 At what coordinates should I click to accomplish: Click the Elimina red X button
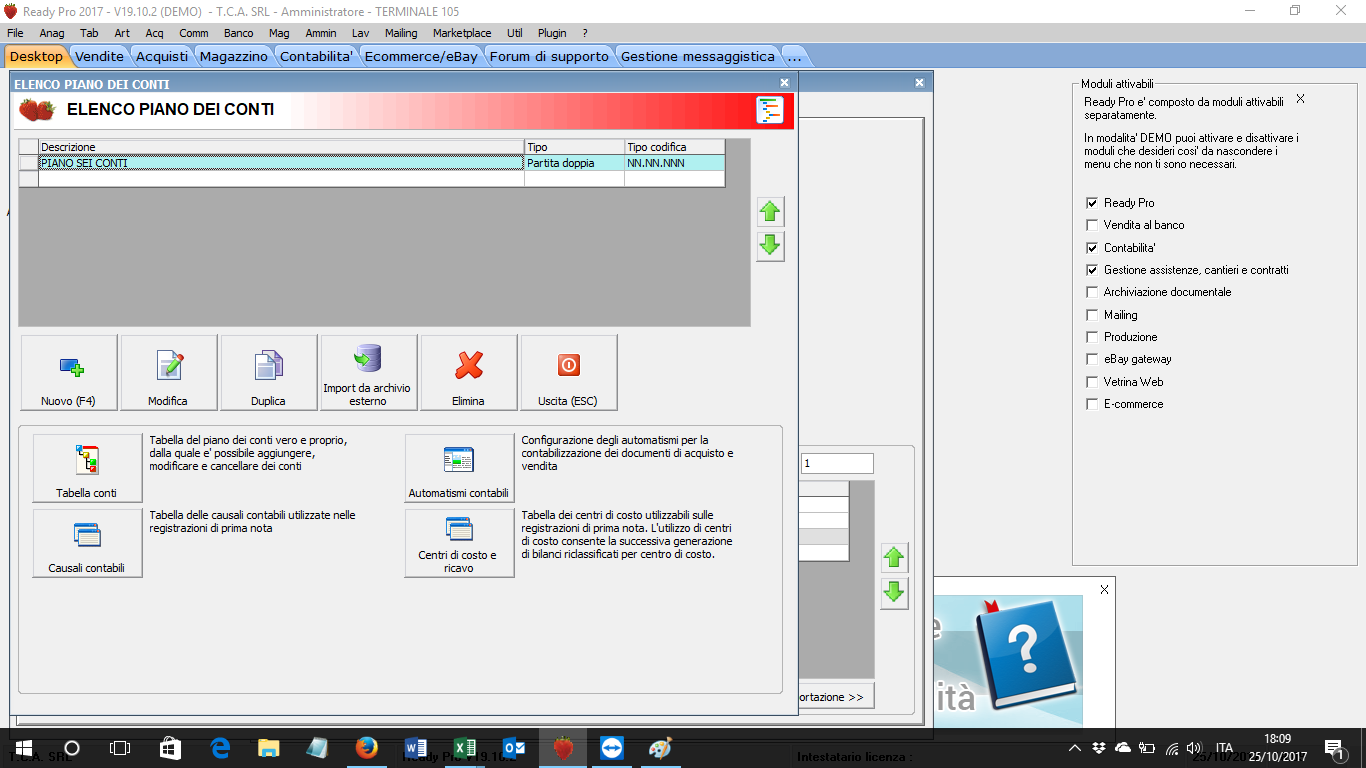(x=469, y=372)
